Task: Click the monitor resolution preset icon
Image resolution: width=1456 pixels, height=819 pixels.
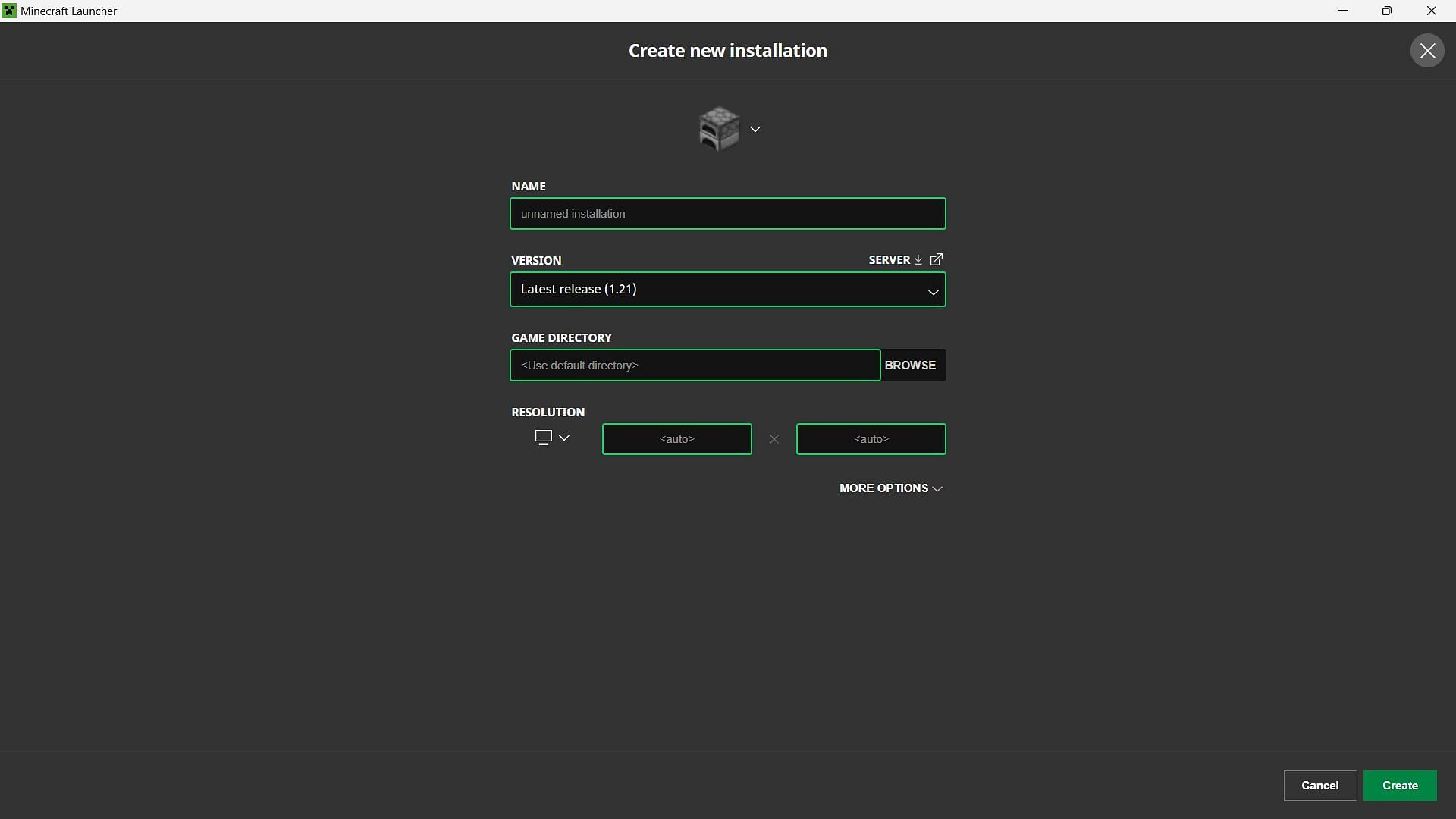Action: pyautogui.click(x=543, y=438)
